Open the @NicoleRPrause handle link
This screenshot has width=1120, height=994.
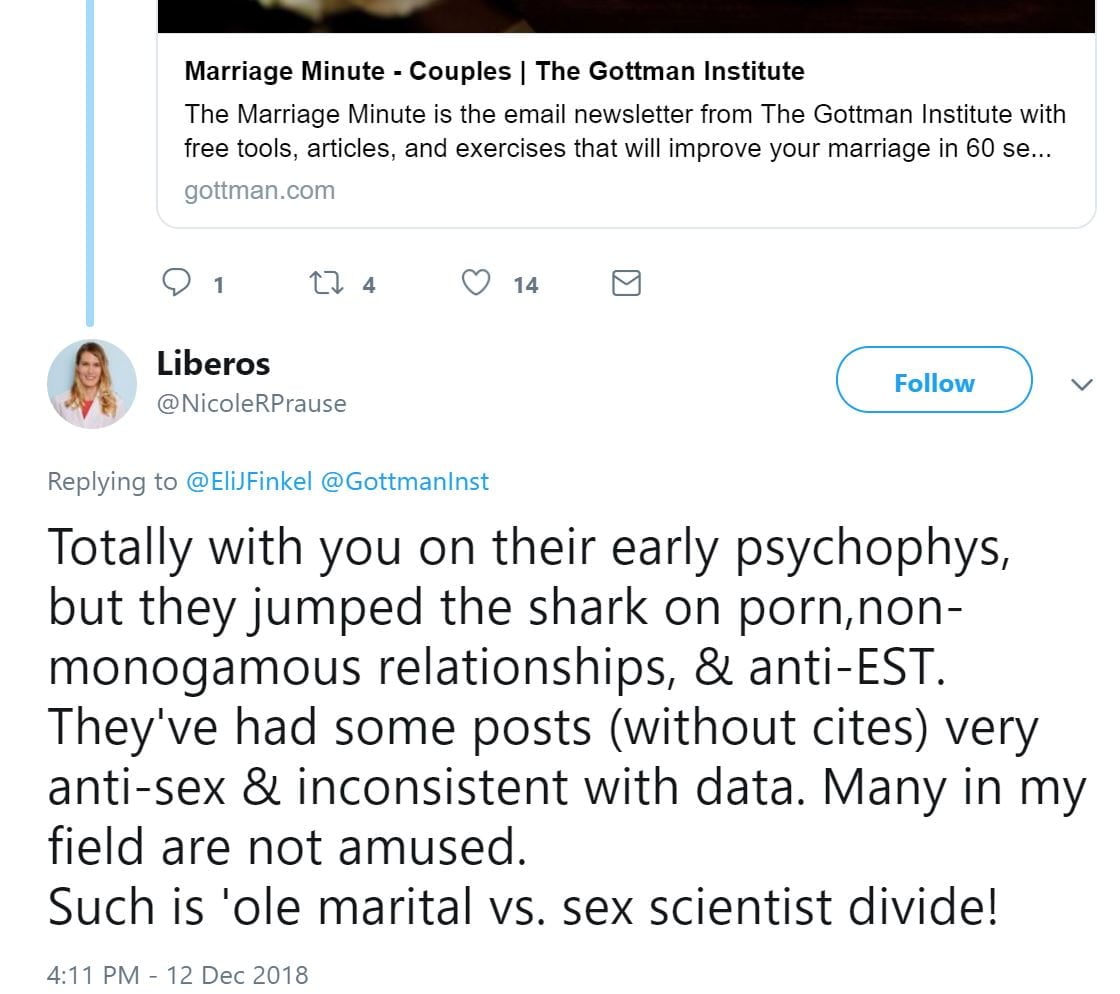(251, 404)
